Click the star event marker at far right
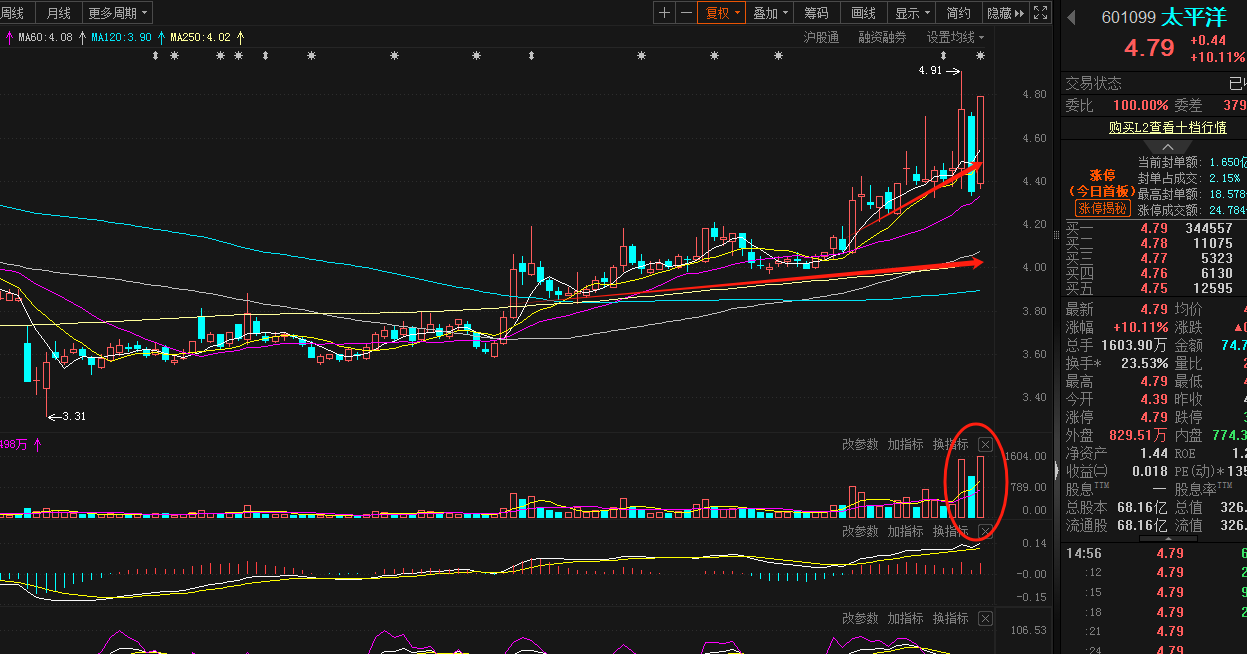1247x654 pixels. (x=981, y=56)
